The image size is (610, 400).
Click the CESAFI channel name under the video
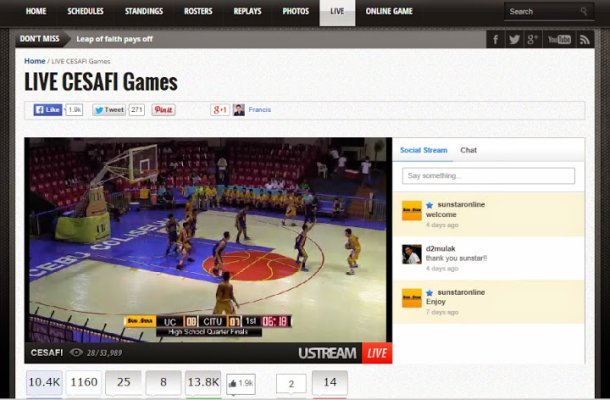point(47,353)
